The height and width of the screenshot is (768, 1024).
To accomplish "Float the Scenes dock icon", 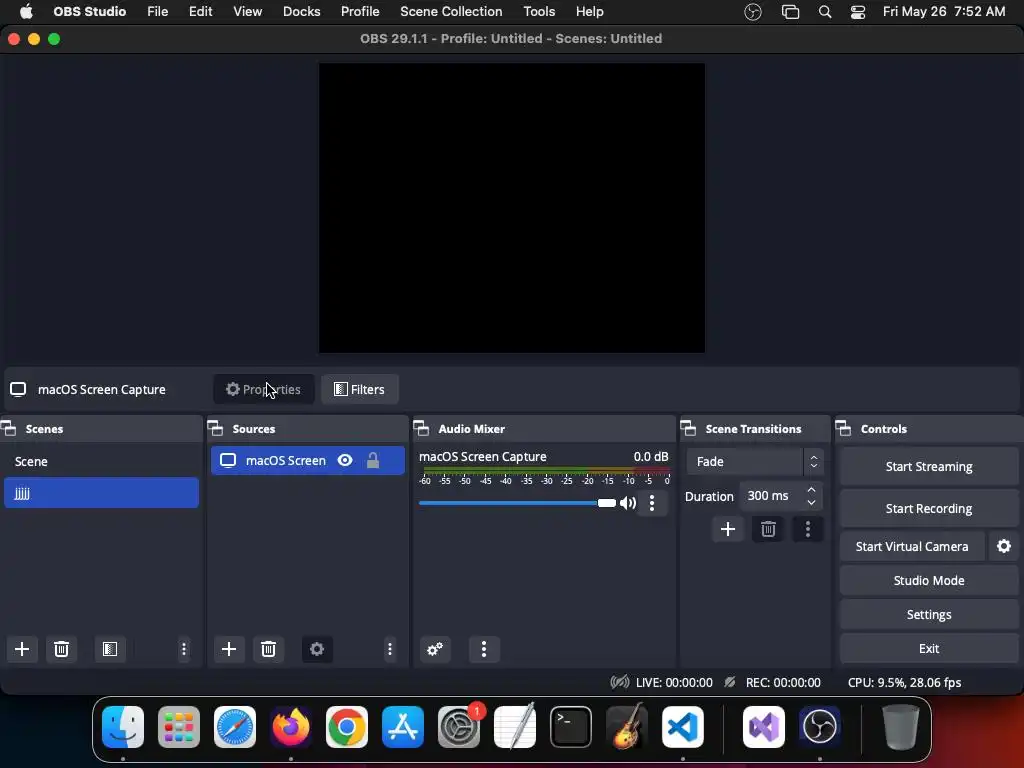I will 9,429.
